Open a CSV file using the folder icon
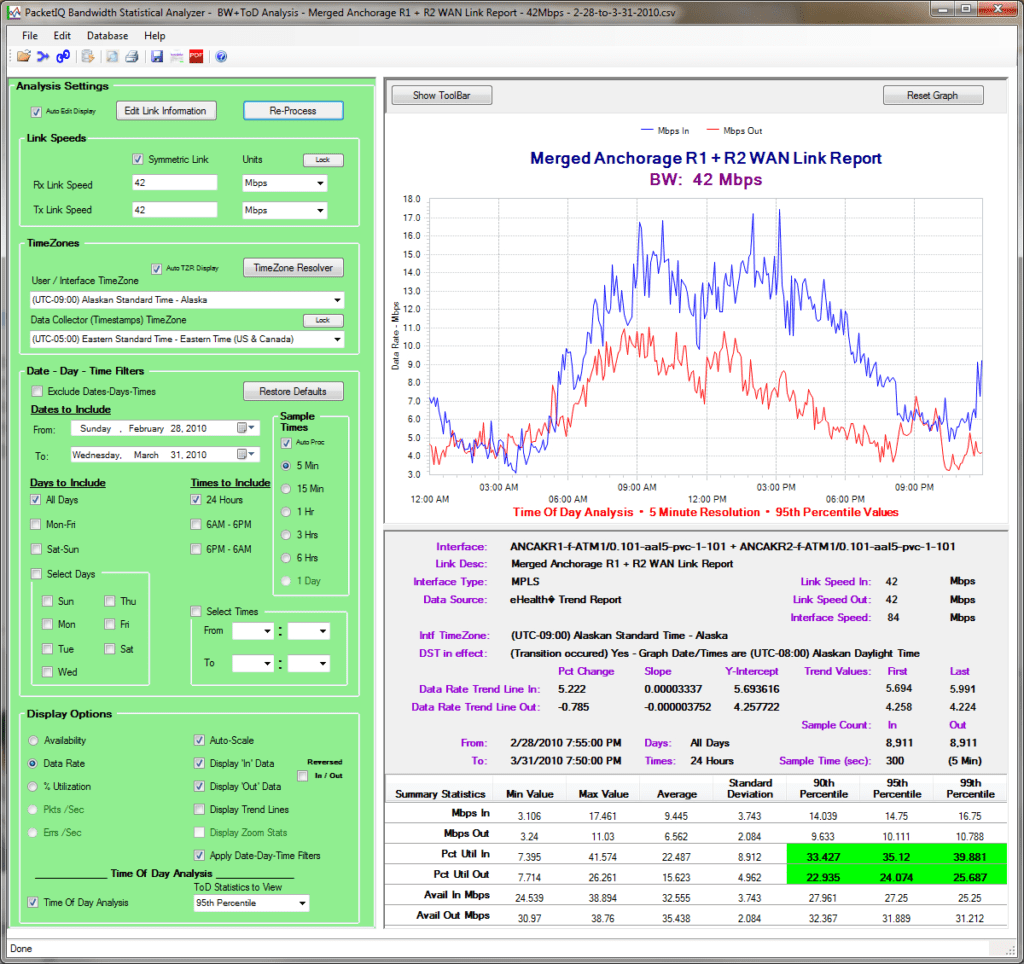 click(23, 57)
